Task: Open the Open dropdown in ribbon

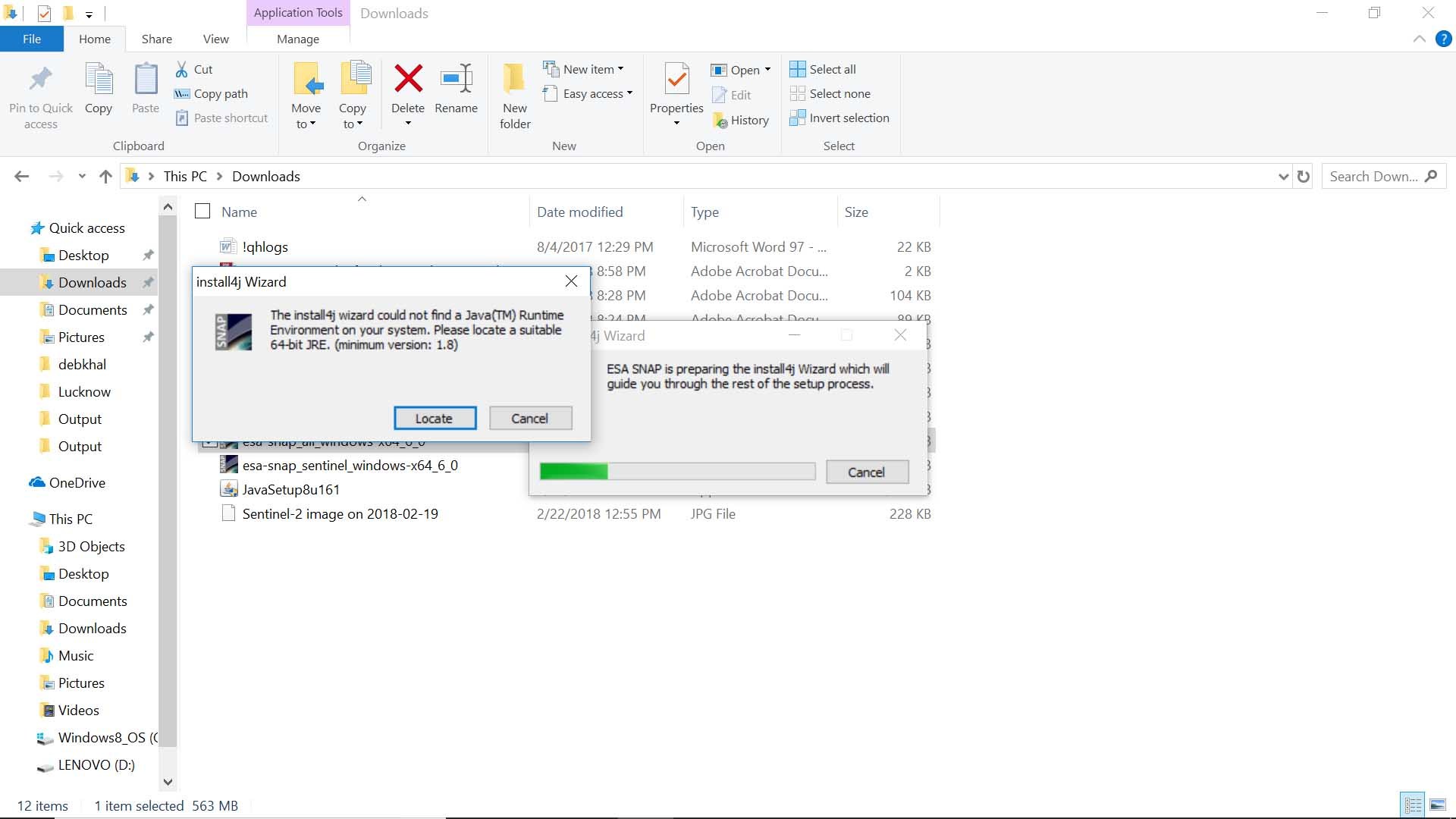Action: coord(768,69)
